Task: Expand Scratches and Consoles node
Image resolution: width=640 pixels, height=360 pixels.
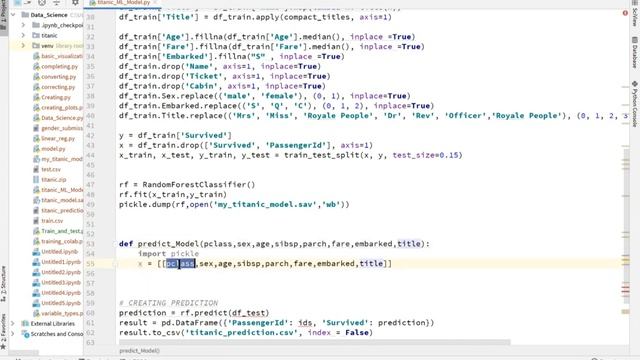Action: coord(13,333)
